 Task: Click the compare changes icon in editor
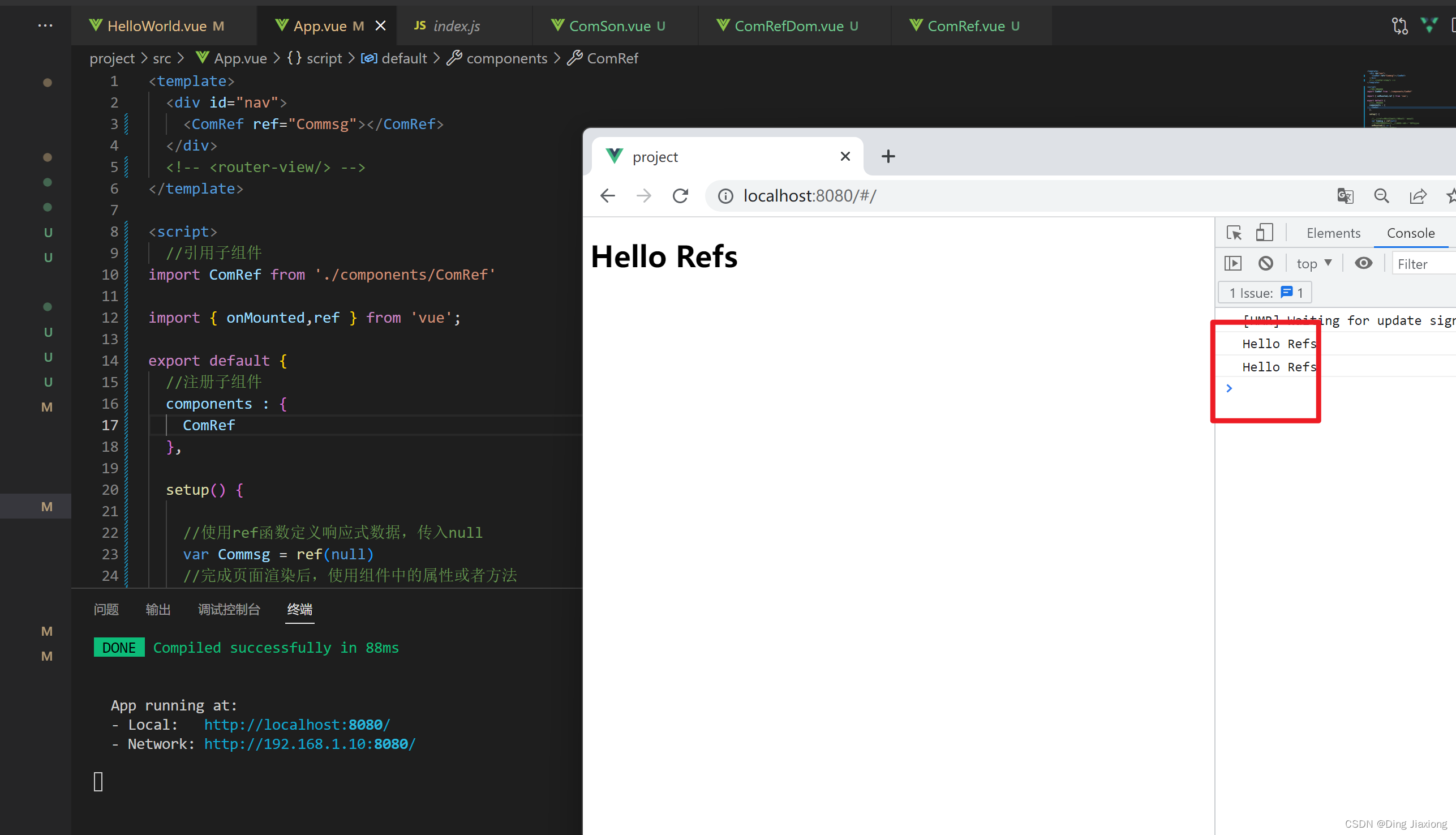pos(1399,26)
